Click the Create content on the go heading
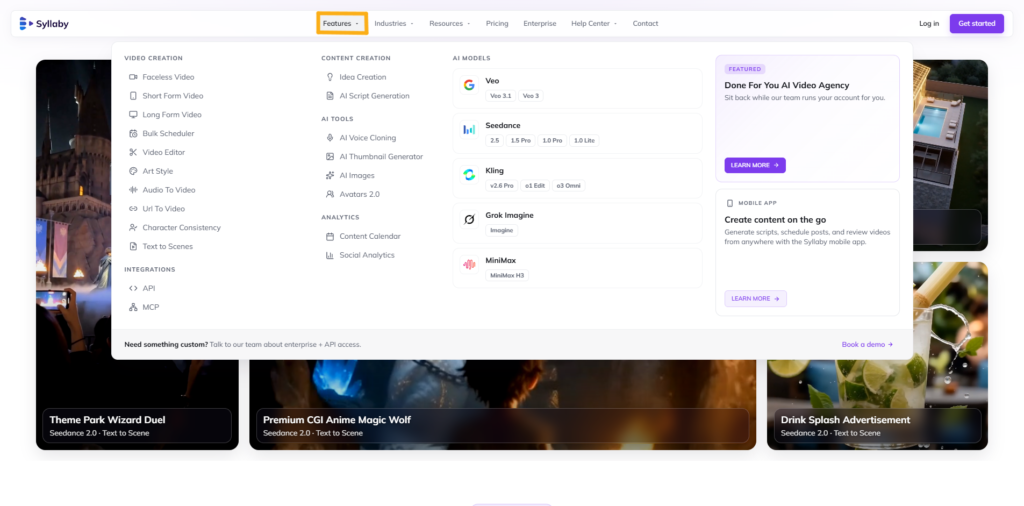Viewport: 1024px width, 506px height. 775,220
